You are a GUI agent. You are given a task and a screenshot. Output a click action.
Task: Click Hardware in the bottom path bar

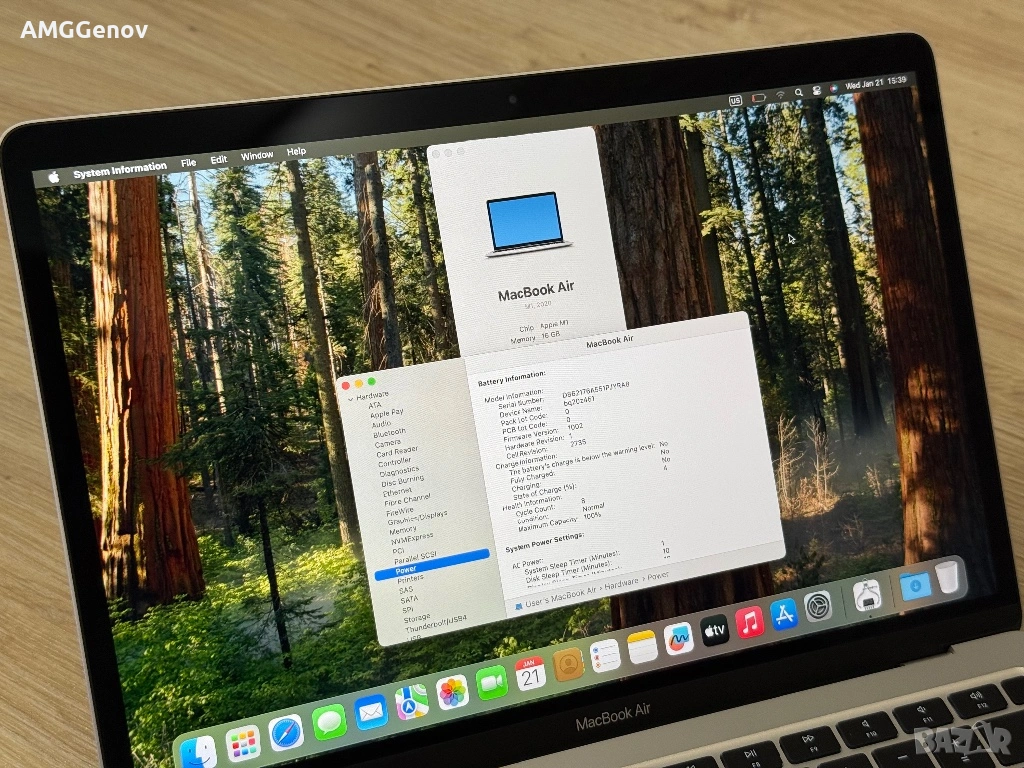click(x=621, y=582)
